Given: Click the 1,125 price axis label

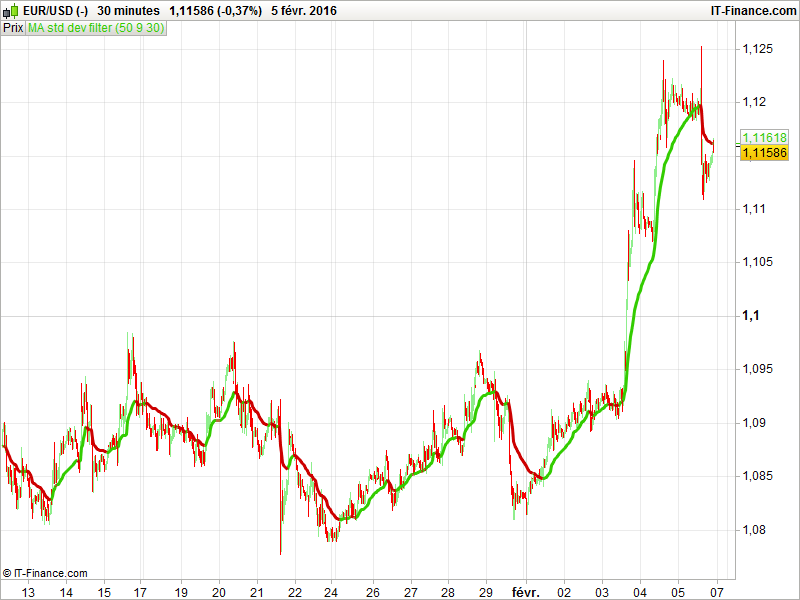Looking at the screenshot, I should 757,47.
